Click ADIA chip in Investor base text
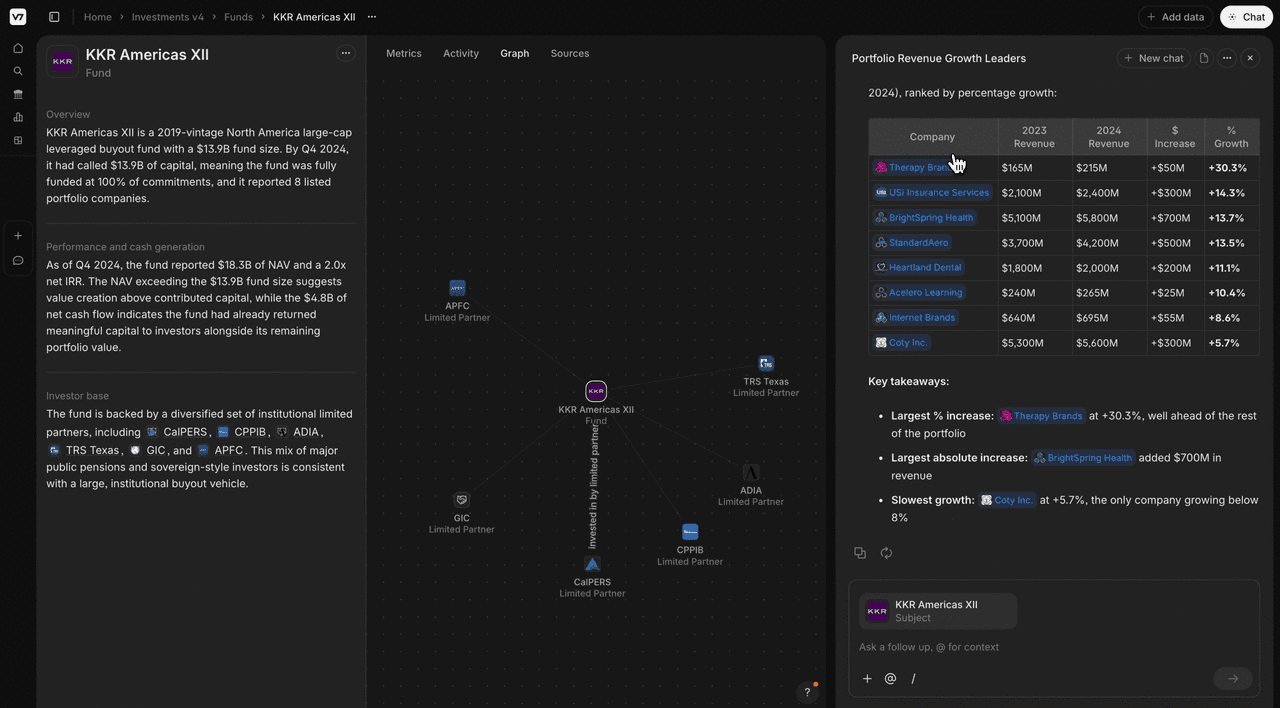Screen dimensions: 1280x708 click(298, 432)
